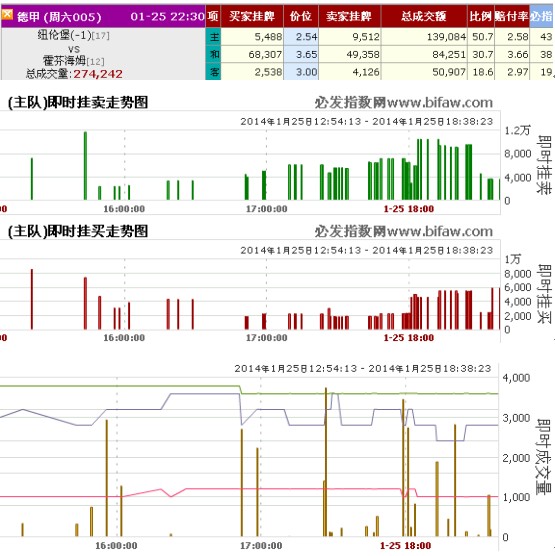Visit www.bifaw.com link above the buy chart
The width and height of the screenshot is (555, 556).
click(440, 231)
